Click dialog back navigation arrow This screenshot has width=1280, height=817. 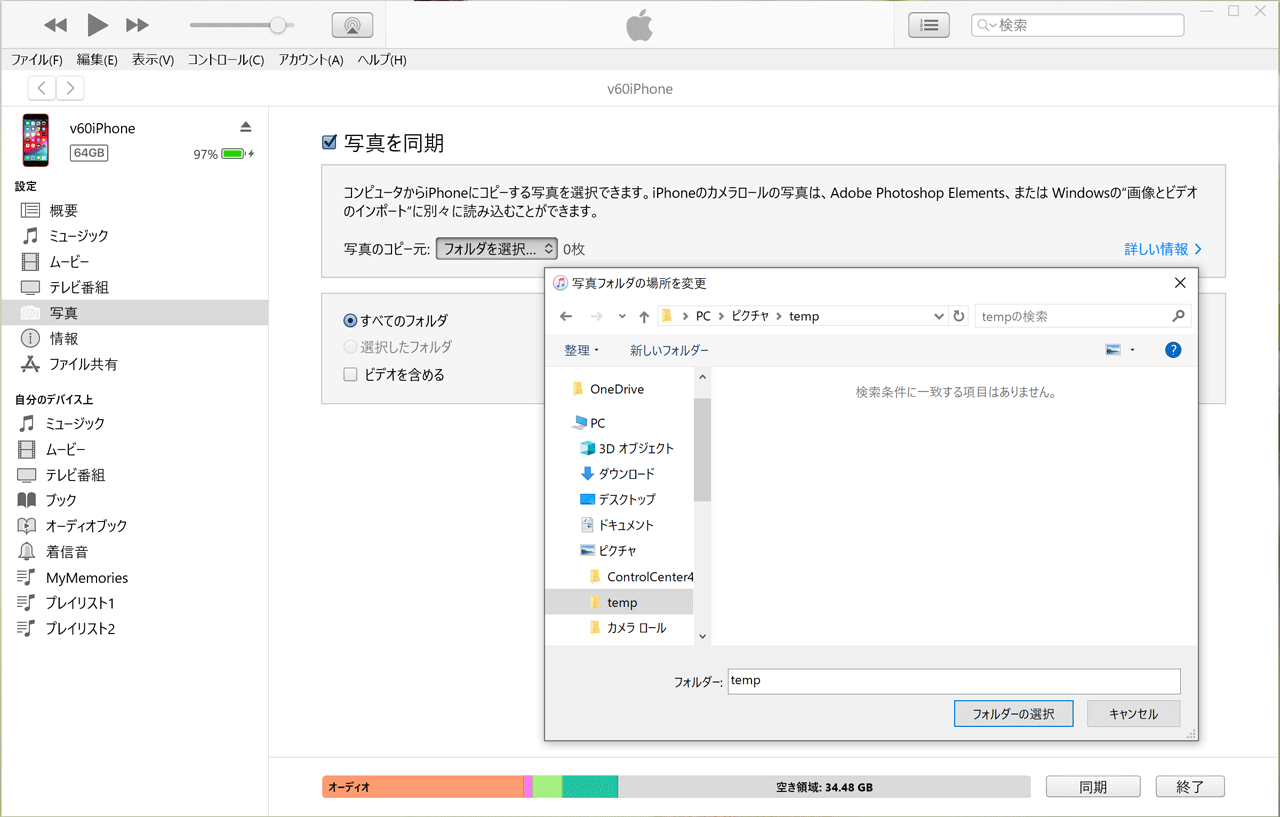coord(566,316)
